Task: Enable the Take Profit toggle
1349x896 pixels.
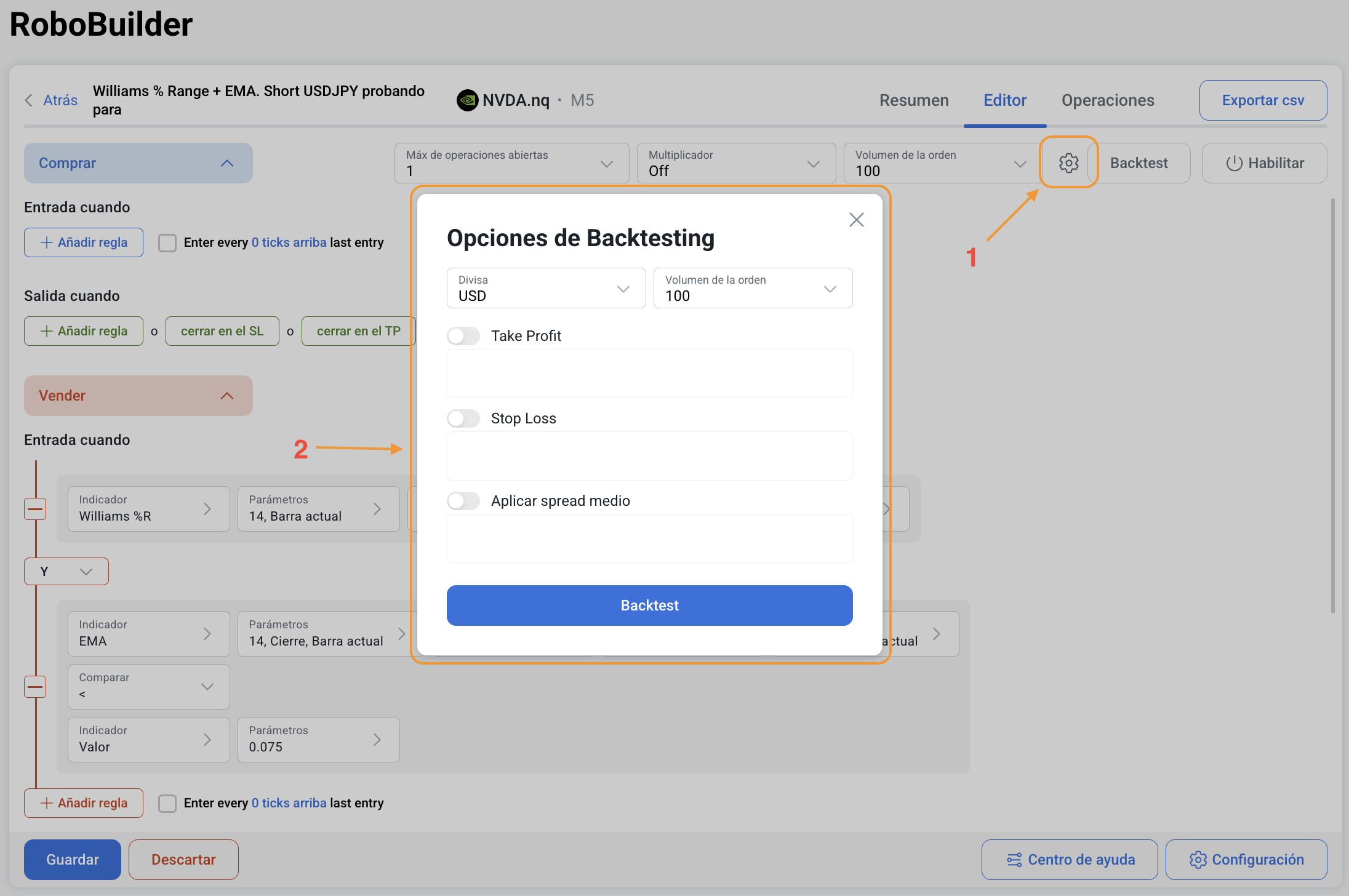Action: 463,336
